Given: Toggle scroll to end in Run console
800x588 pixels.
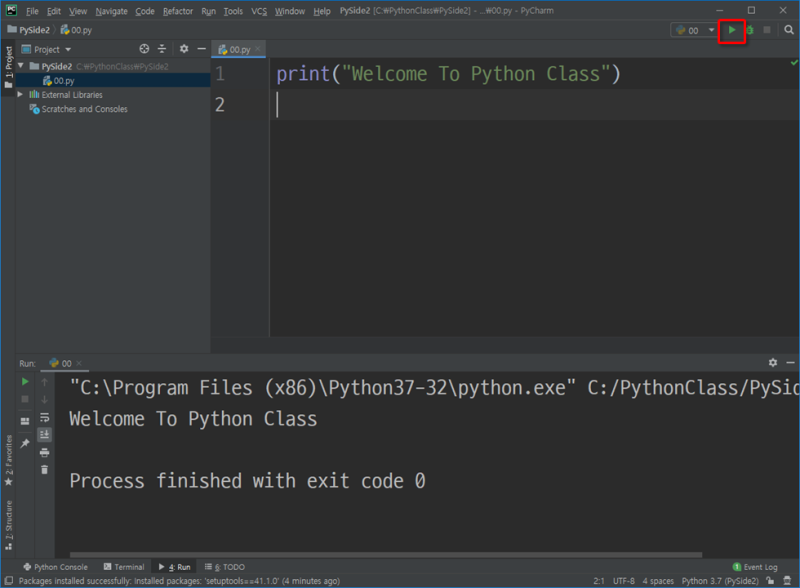Looking at the screenshot, I should coord(45,435).
